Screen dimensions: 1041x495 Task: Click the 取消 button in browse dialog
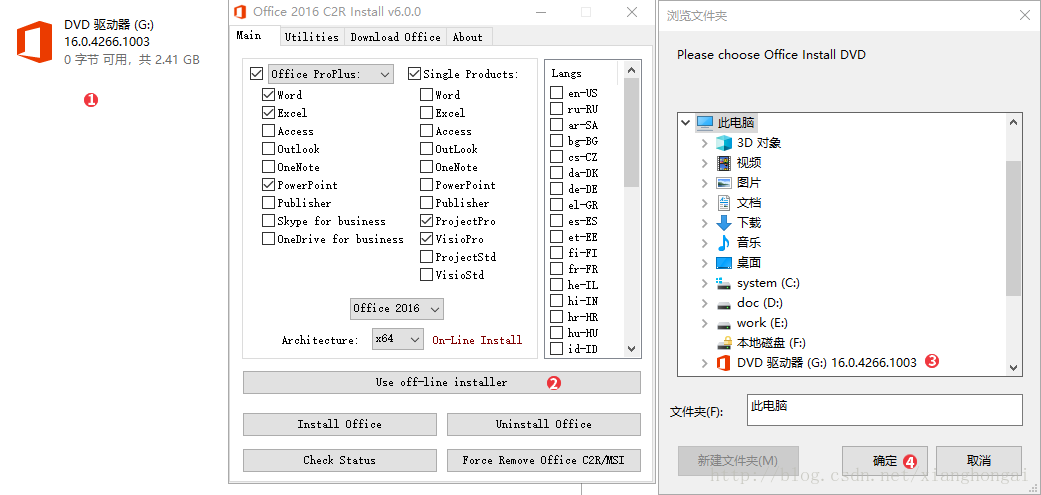tap(979, 460)
